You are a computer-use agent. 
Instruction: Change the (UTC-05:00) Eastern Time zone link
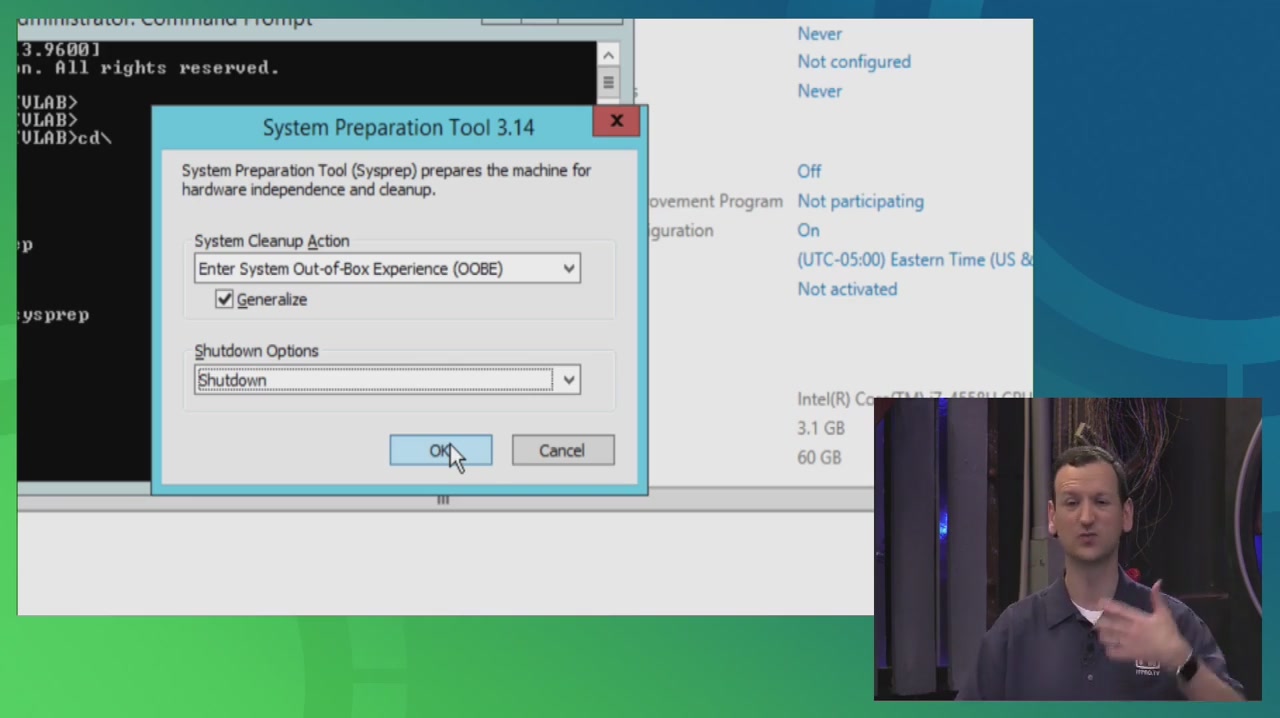pyautogui.click(x=914, y=260)
